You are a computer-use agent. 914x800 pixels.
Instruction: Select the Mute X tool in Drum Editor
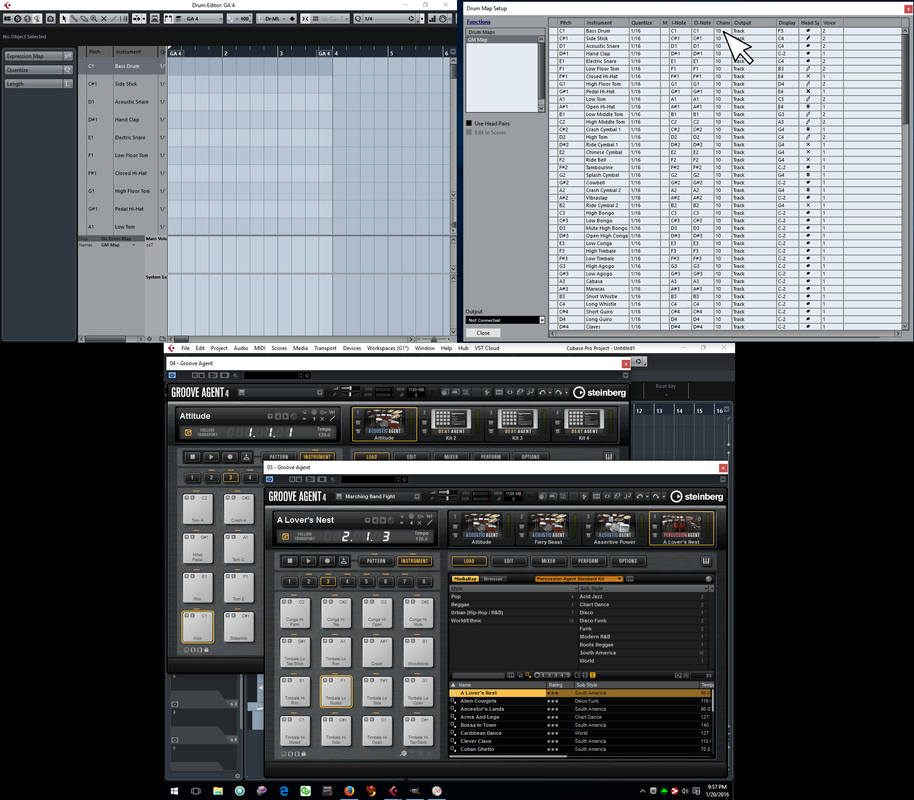coord(104,19)
